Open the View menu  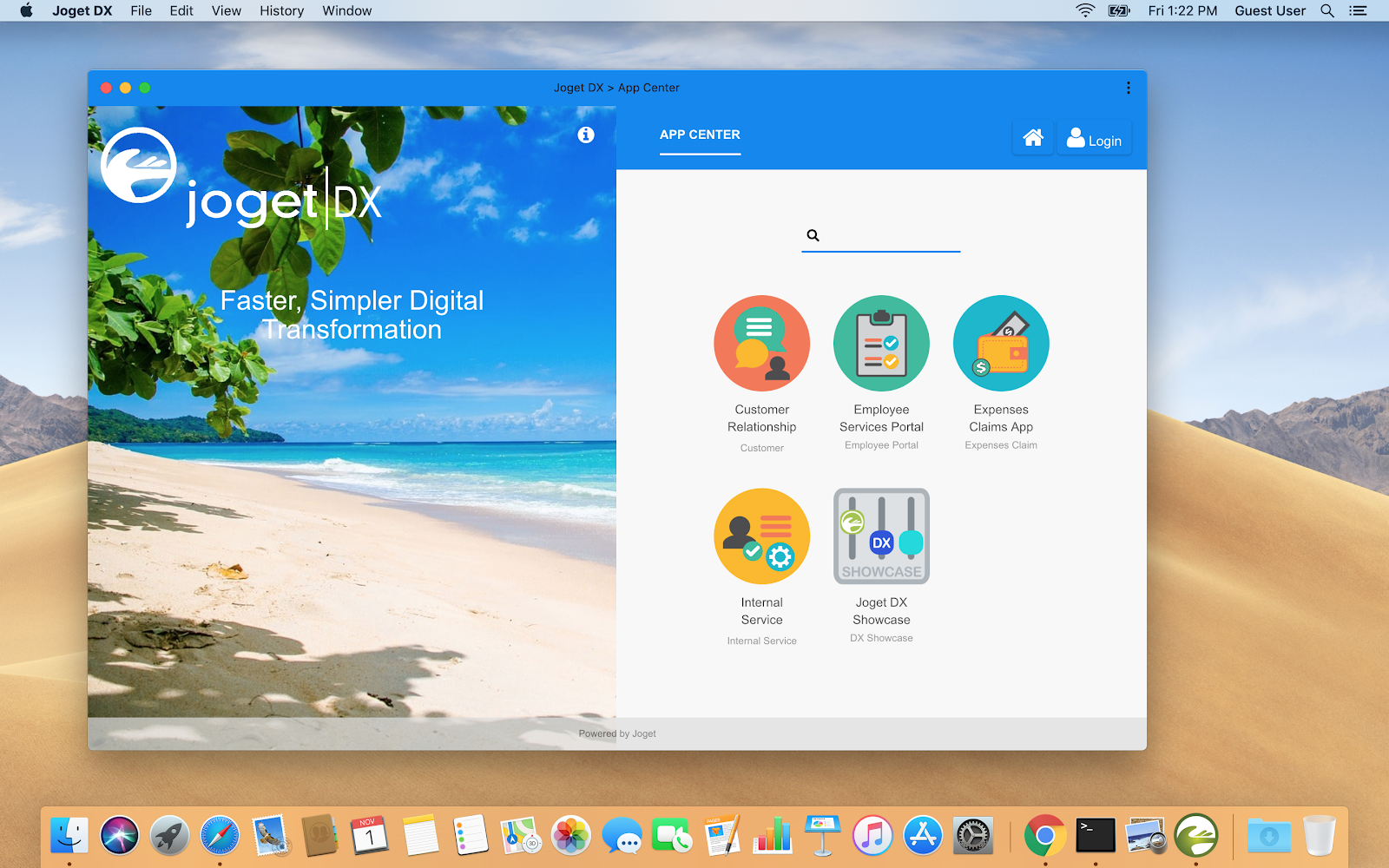226,10
